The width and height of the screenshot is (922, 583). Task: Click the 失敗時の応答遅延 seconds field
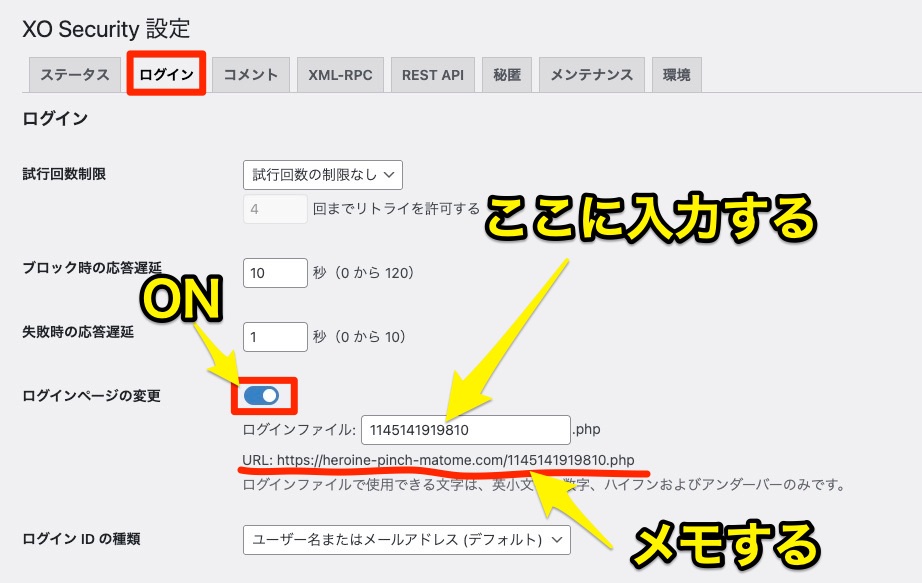[274, 337]
